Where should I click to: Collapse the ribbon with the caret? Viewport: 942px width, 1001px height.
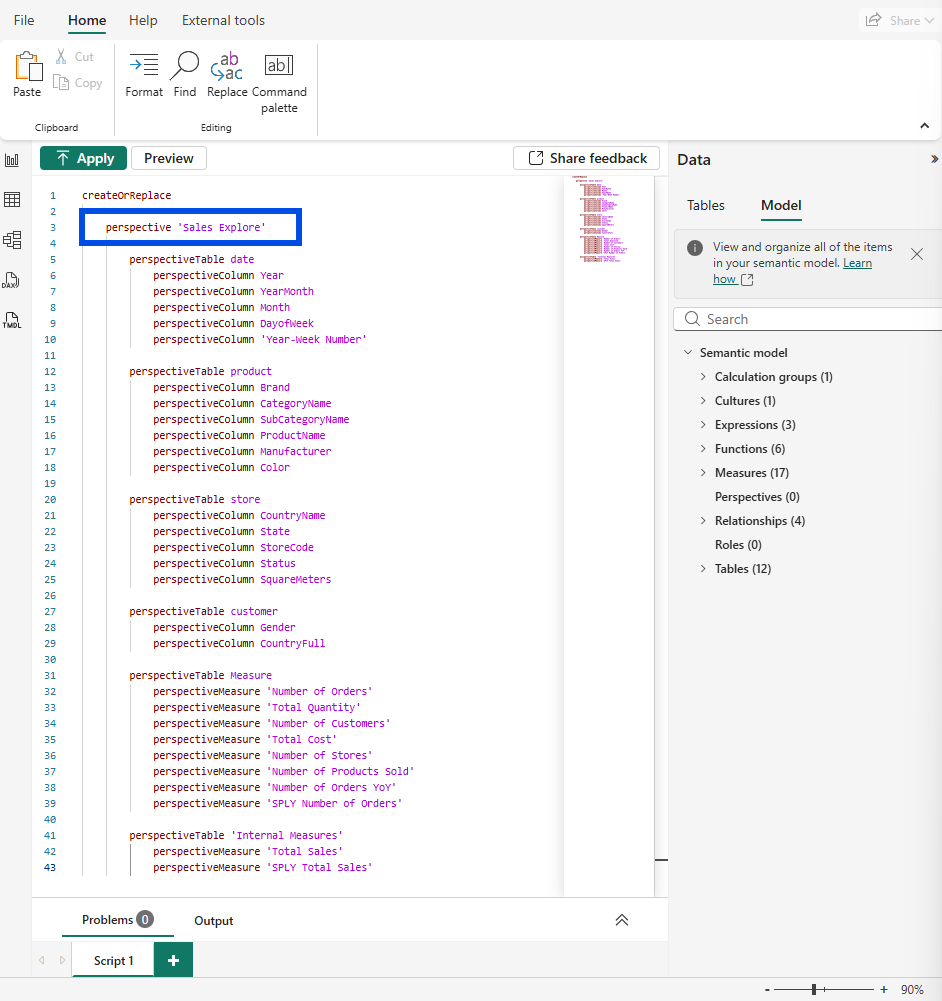pyautogui.click(x=925, y=126)
